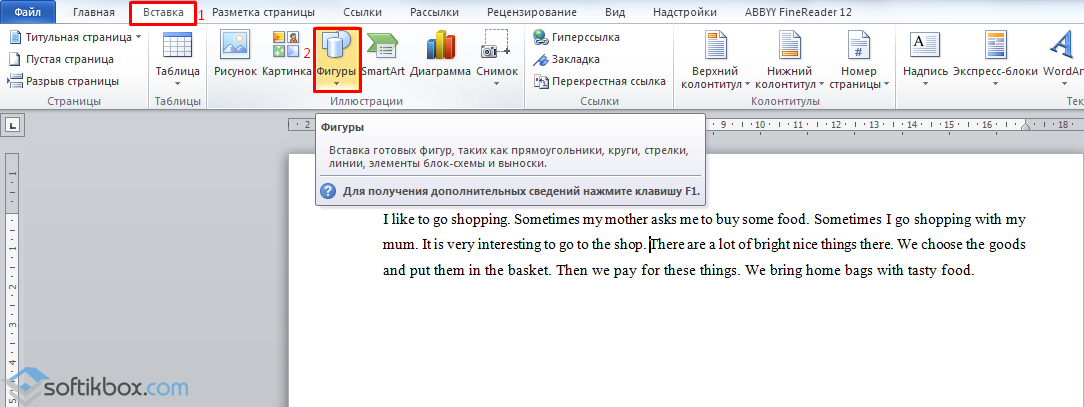Open the Снимок screenshot dropdown

497,82
